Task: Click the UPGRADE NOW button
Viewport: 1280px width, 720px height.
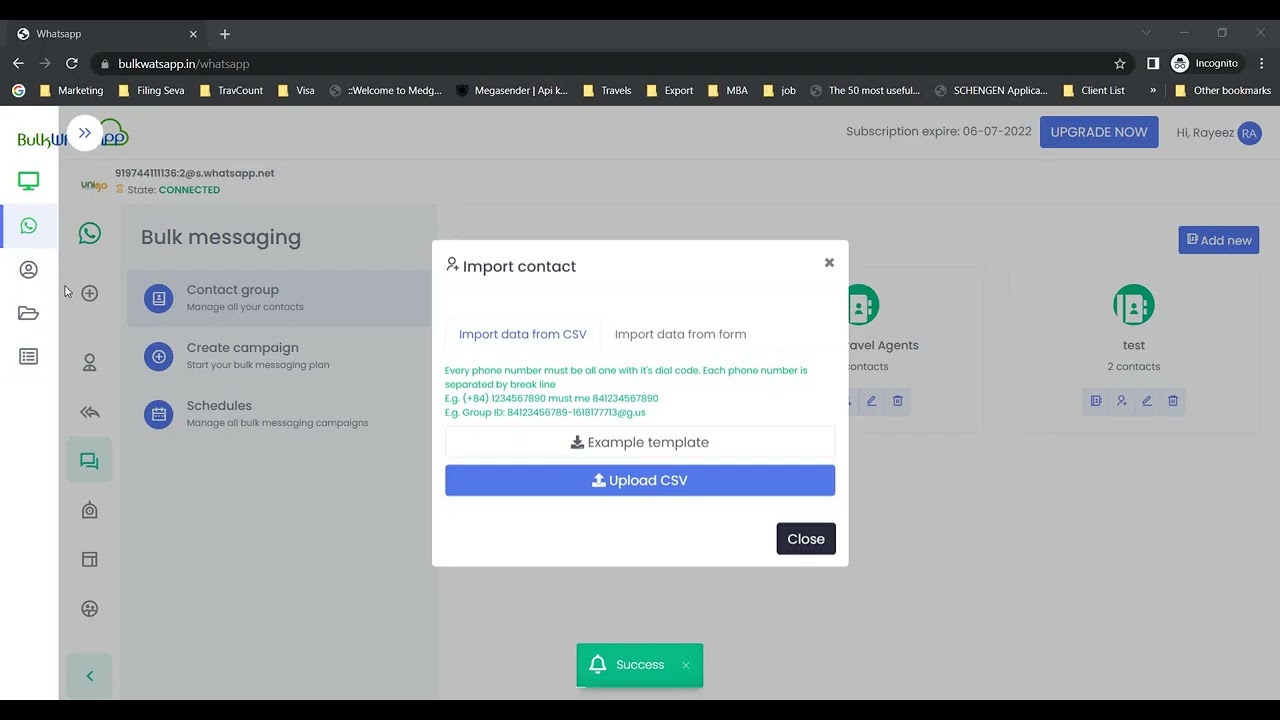Action: pyautogui.click(x=1099, y=132)
